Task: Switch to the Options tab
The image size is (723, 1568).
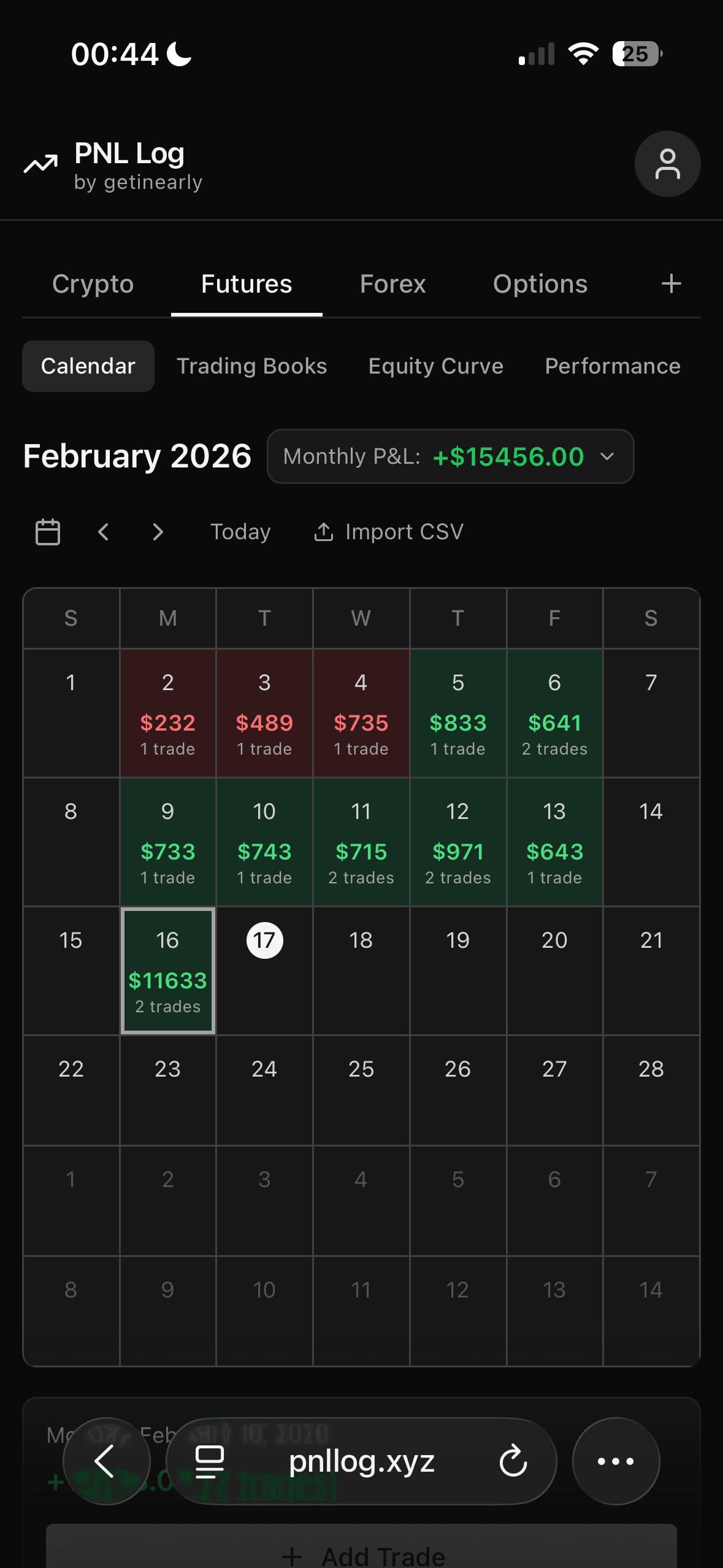Action: point(540,284)
